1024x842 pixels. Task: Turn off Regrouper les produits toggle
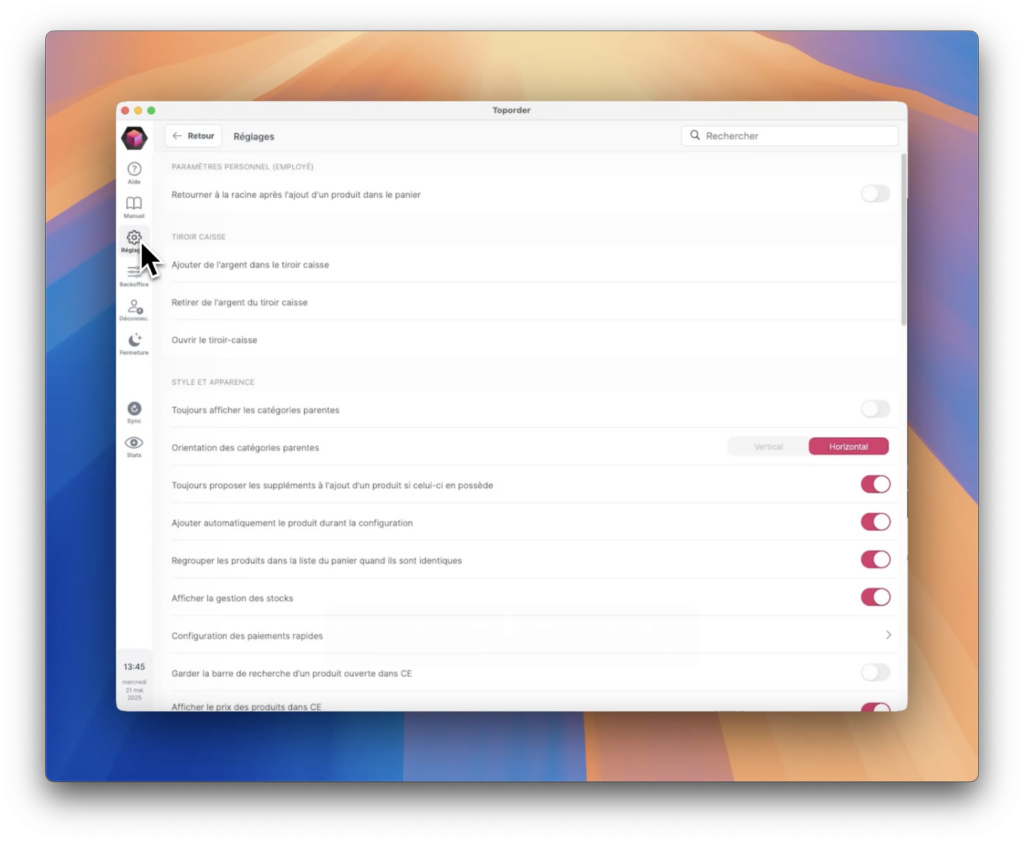click(875, 559)
